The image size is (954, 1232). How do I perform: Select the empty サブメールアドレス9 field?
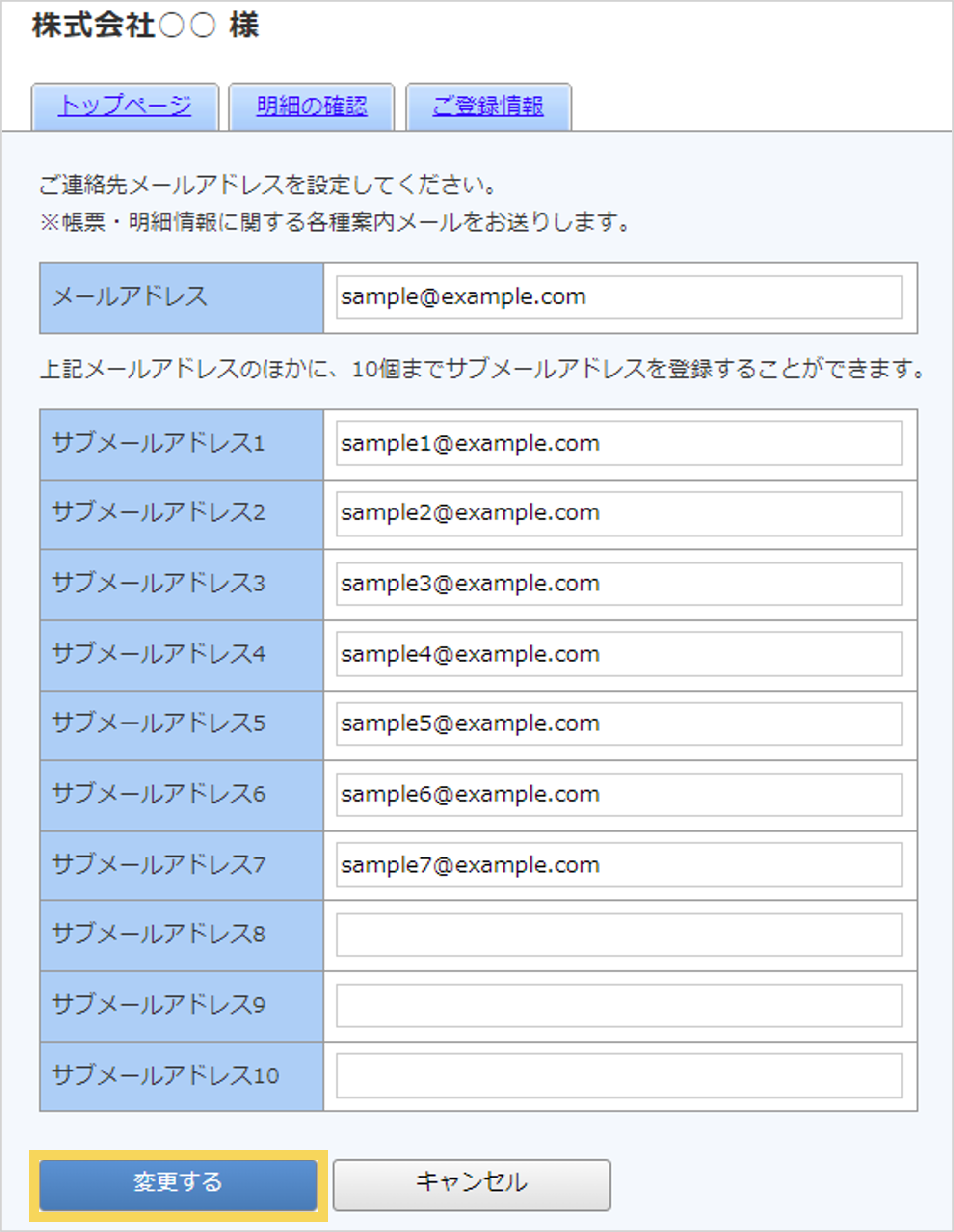(620, 1006)
